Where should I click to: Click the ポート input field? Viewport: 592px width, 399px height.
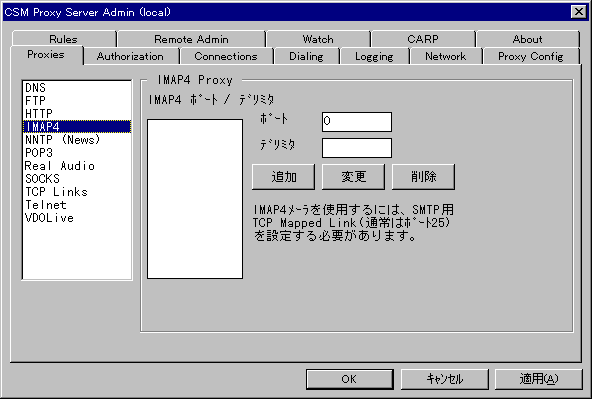[357, 122]
